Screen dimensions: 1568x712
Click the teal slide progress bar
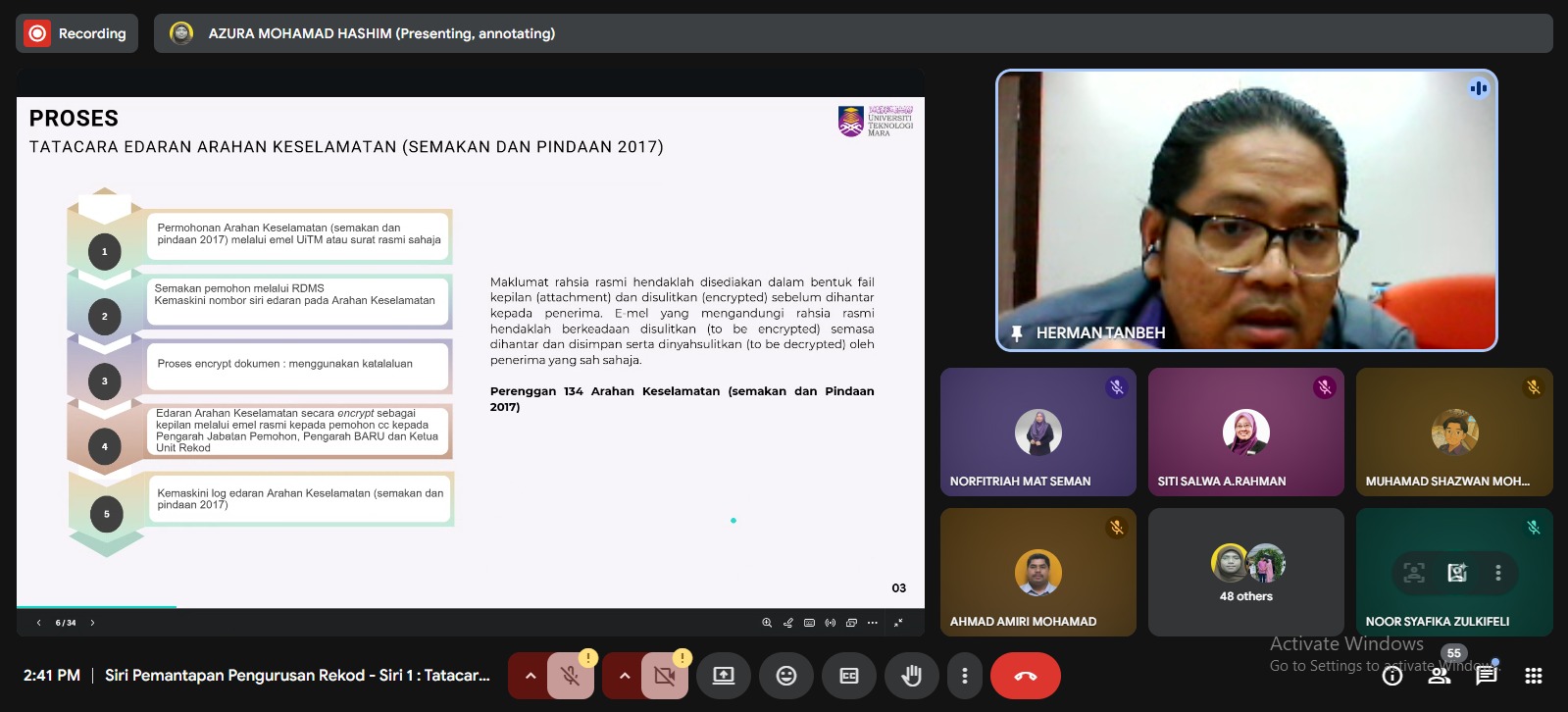[96, 607]
